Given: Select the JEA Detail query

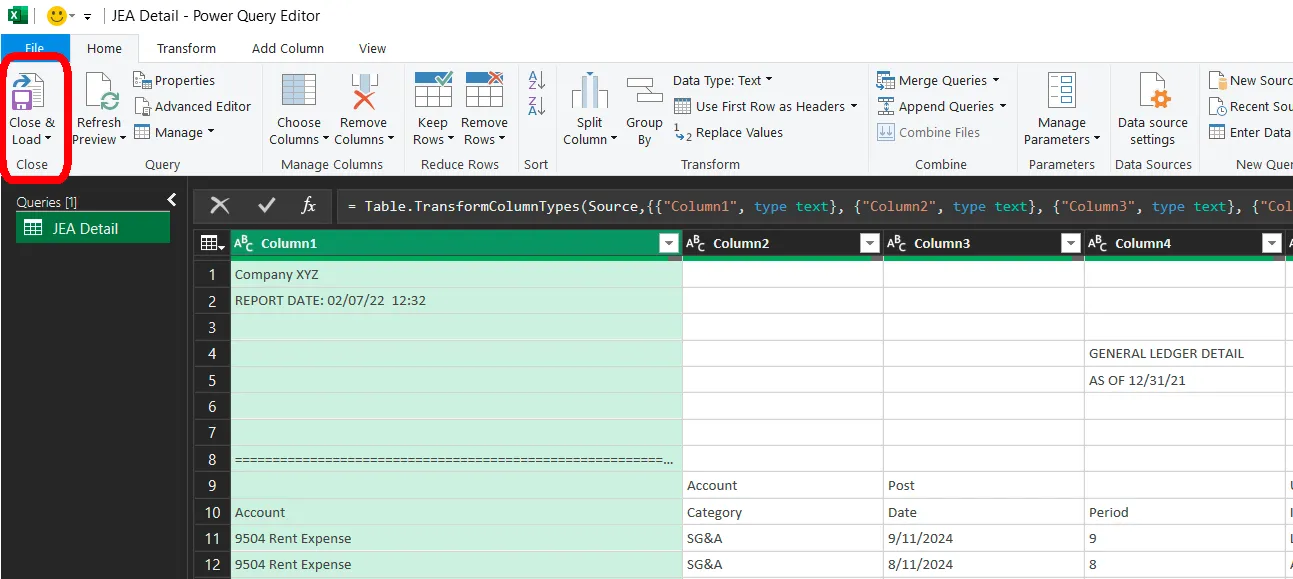Looking at the screenshot, I should click(93, 228).
